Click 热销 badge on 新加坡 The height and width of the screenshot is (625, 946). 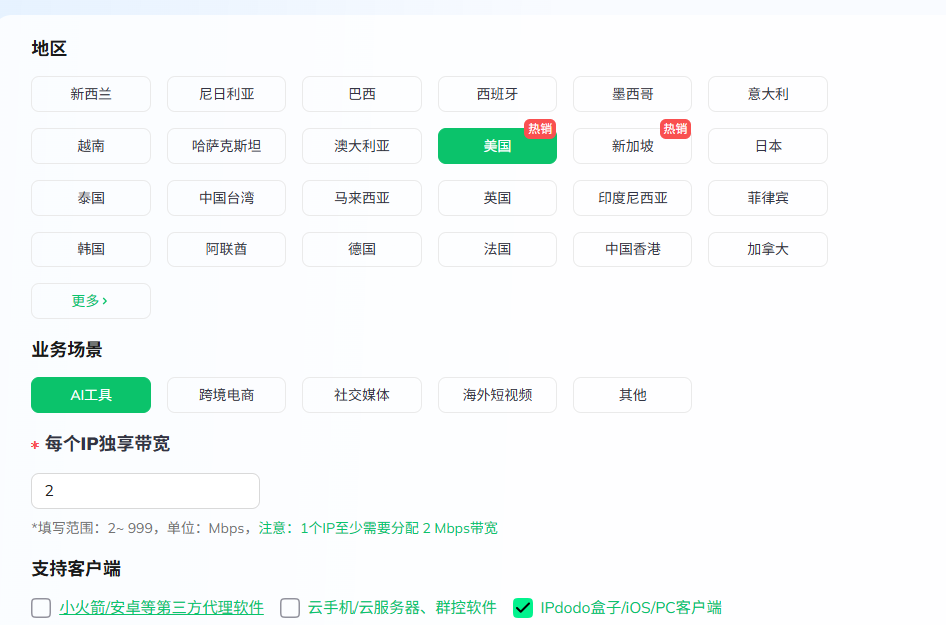coord(675,129)
